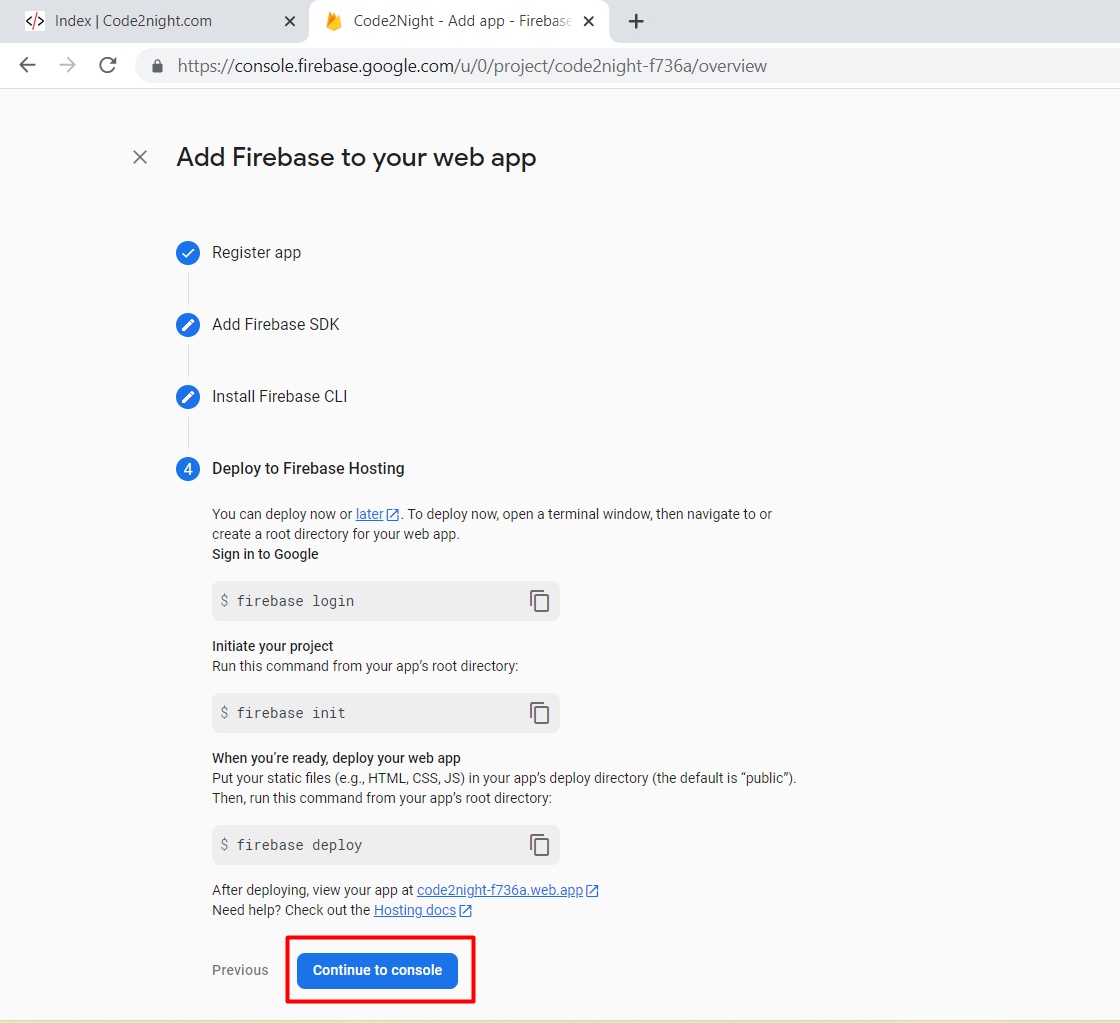Viewport: 1120px width, 1023px height.
Task: Click 'Initiate your project' heading
Action: pos(272,646)
